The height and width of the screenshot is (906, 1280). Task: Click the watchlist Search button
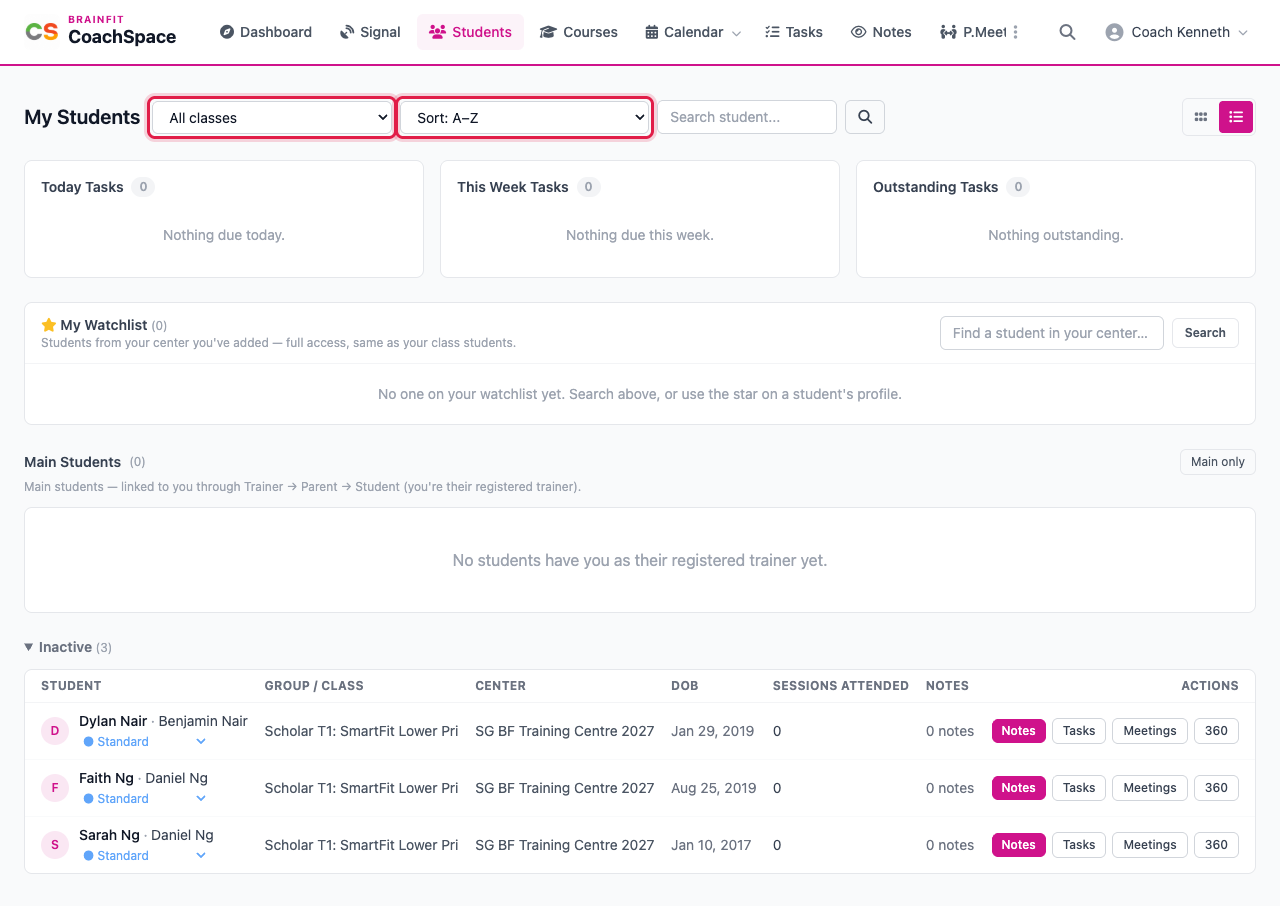pyautogui.click(x=1205, y=333)
